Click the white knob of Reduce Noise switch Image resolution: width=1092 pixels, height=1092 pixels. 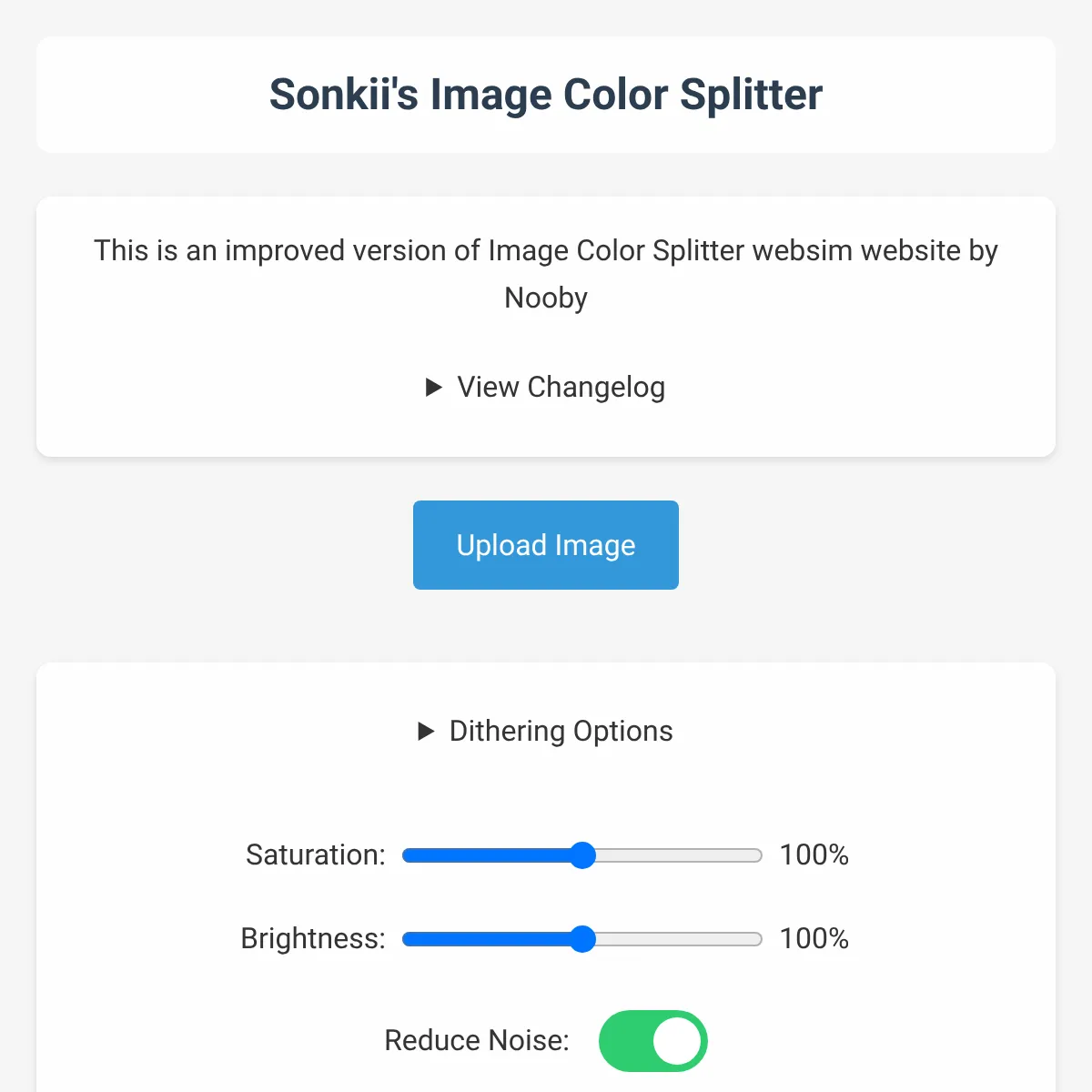click(678, 1041)
